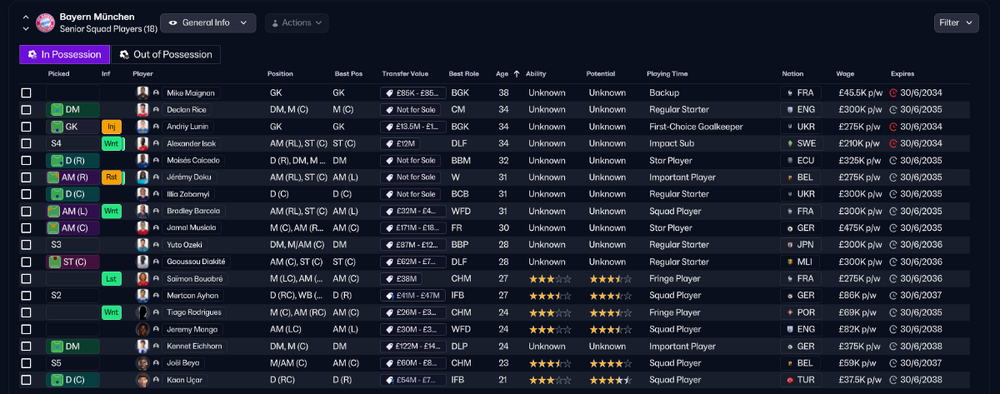This screenshot has width=1000, height=394.
Task: Switch to the Out of Possession tab
Action: [x=166, y=55]
